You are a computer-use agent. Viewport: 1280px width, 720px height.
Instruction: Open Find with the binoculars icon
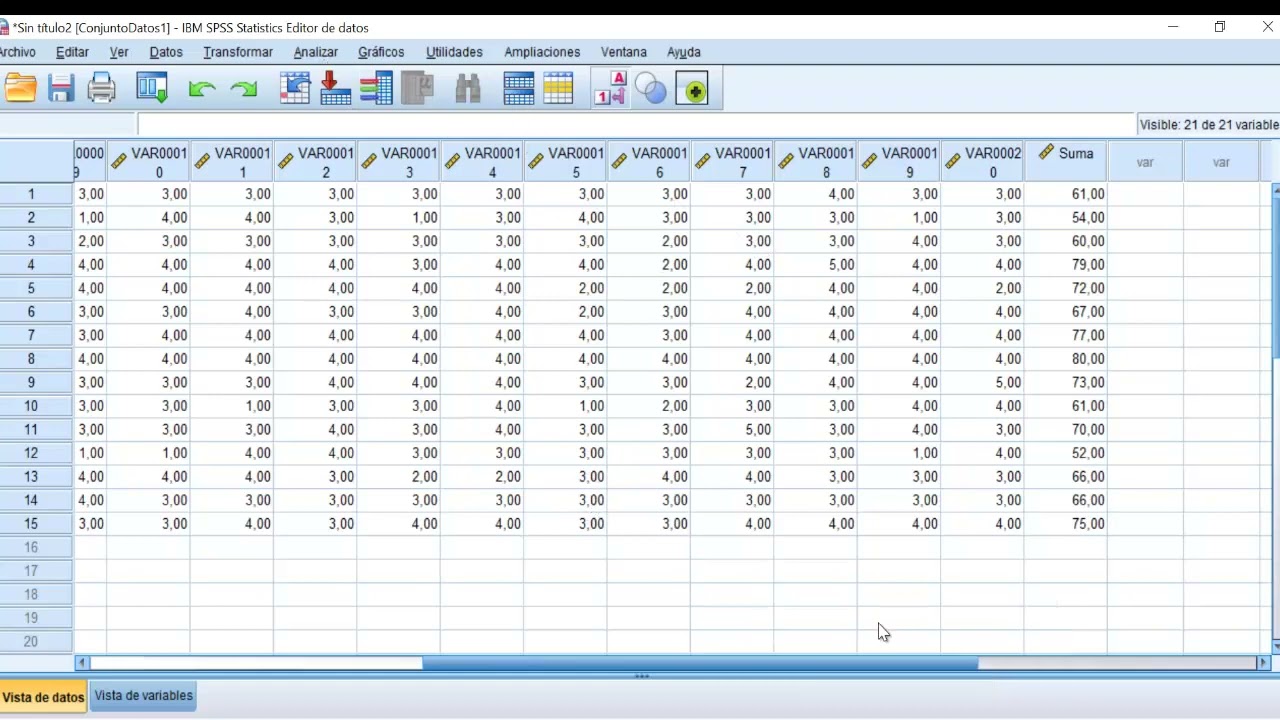468,89
